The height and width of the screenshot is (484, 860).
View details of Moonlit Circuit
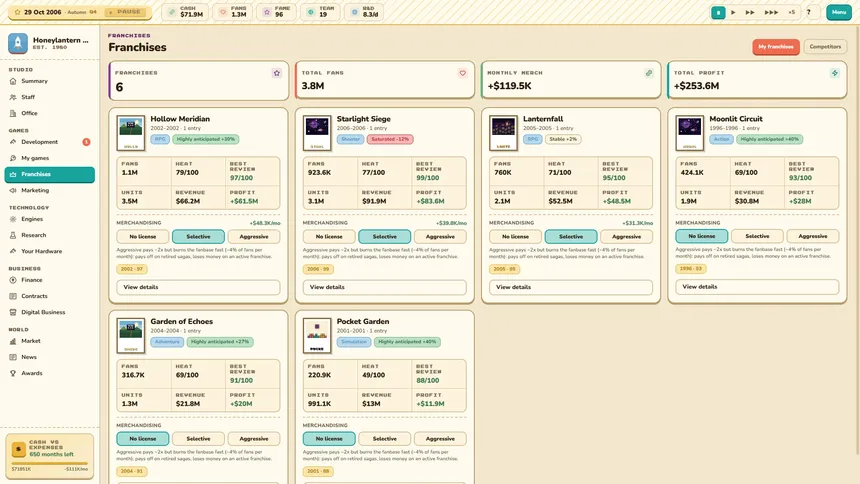[757, 286]
